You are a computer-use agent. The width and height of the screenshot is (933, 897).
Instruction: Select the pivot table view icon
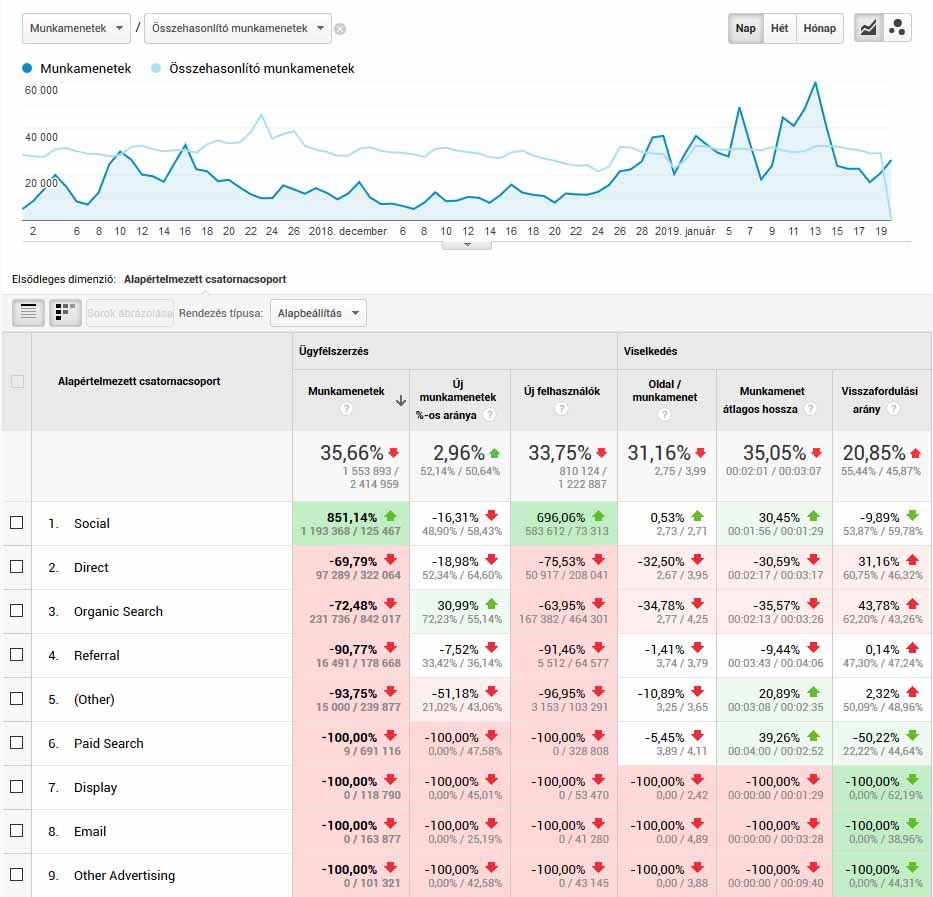tap(65, 313)
